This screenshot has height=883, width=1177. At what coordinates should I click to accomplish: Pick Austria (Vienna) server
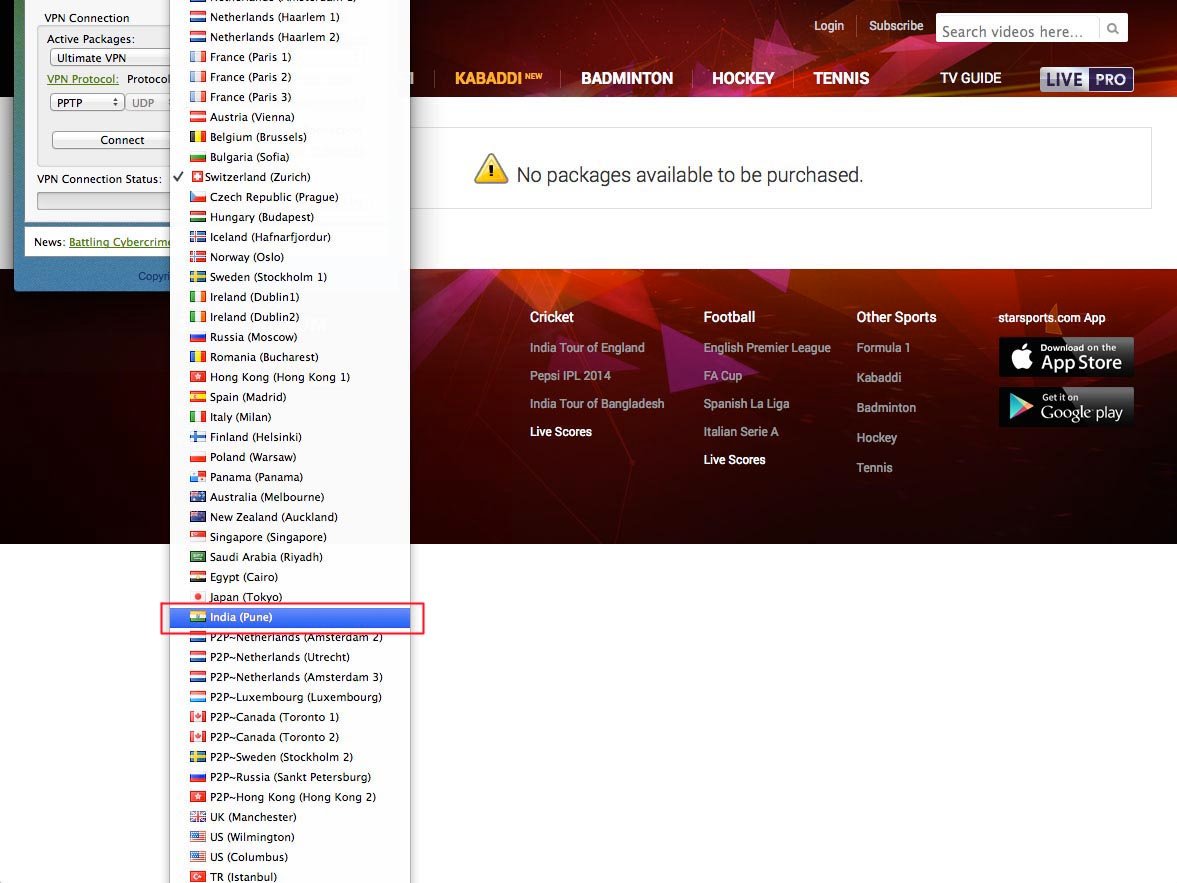290,117
